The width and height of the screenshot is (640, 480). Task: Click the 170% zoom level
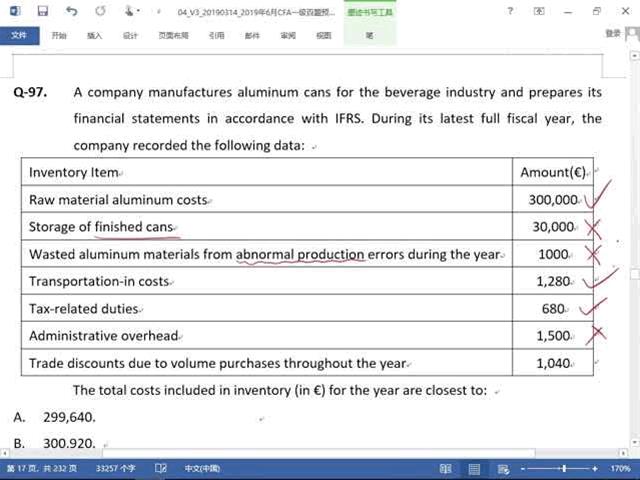pyautogui.click(x=620, y=469)
